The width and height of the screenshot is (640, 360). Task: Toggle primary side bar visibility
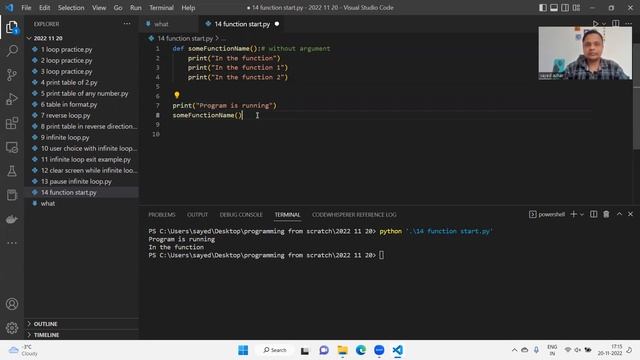pos(543,8)
